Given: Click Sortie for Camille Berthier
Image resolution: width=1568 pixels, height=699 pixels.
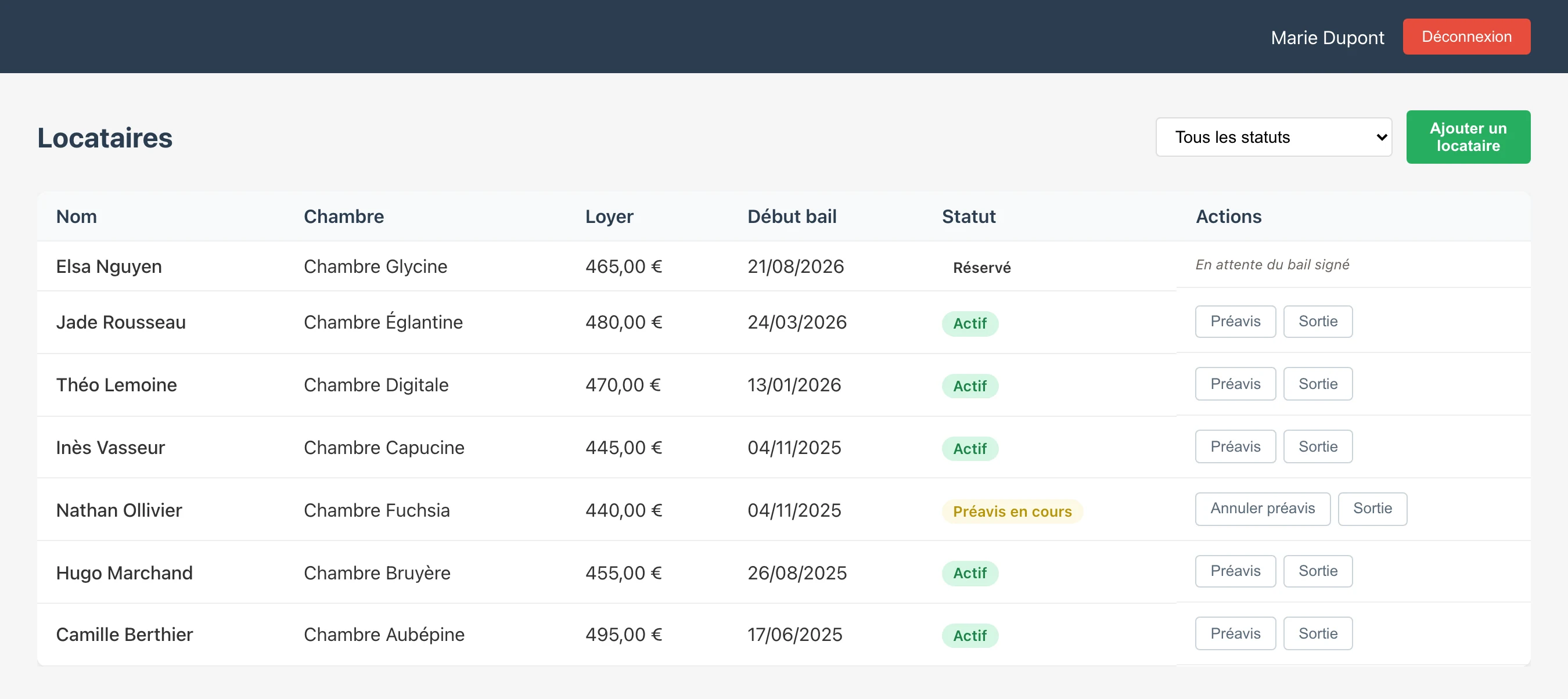Looking at the screenshot, I should tap(1318, 633).
